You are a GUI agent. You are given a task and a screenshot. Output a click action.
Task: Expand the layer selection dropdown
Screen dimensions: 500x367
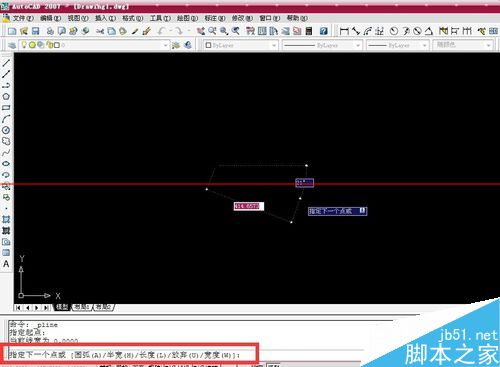[165, 45]
